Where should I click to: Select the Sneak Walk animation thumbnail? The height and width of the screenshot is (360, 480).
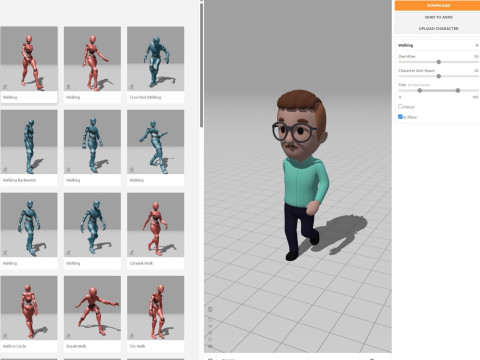[92, 308]
